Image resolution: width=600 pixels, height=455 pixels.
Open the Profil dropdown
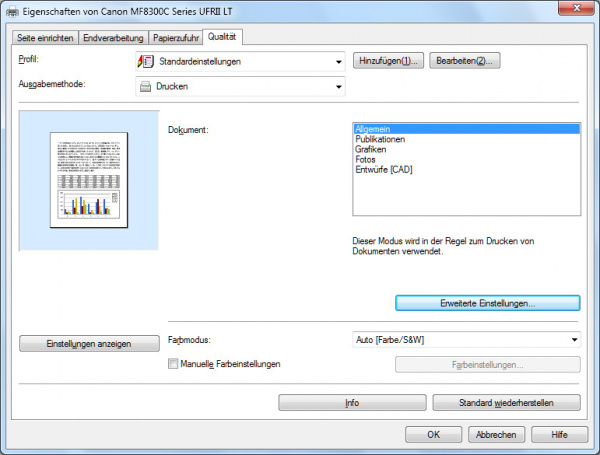pyautogui.click(x=340, y=62)
